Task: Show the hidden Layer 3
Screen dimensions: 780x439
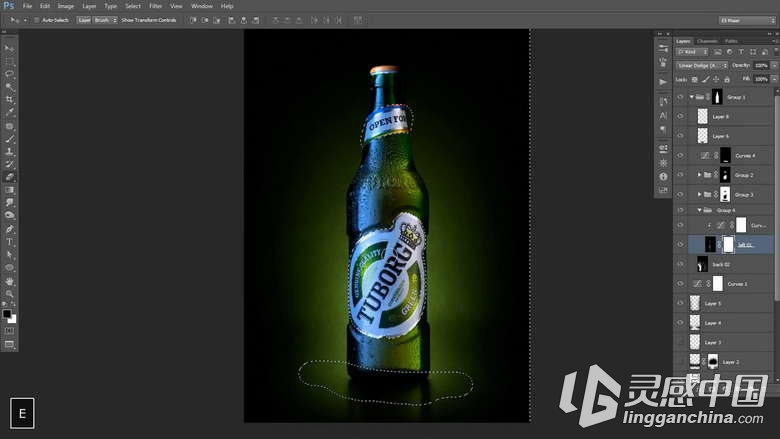Action: 680,342
